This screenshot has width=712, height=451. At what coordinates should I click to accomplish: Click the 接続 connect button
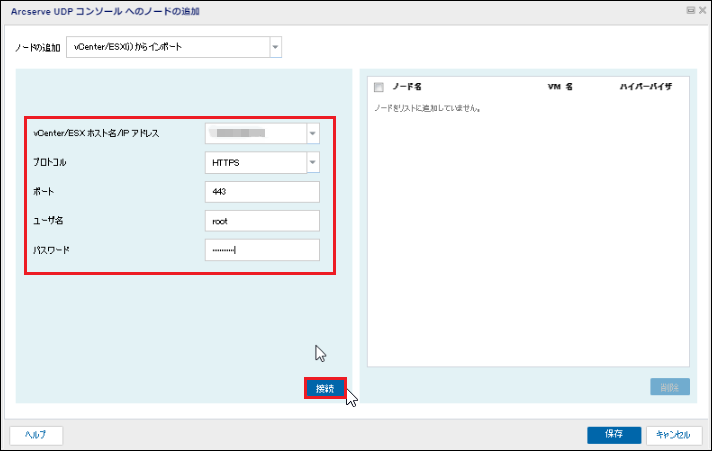click(325, 388)
